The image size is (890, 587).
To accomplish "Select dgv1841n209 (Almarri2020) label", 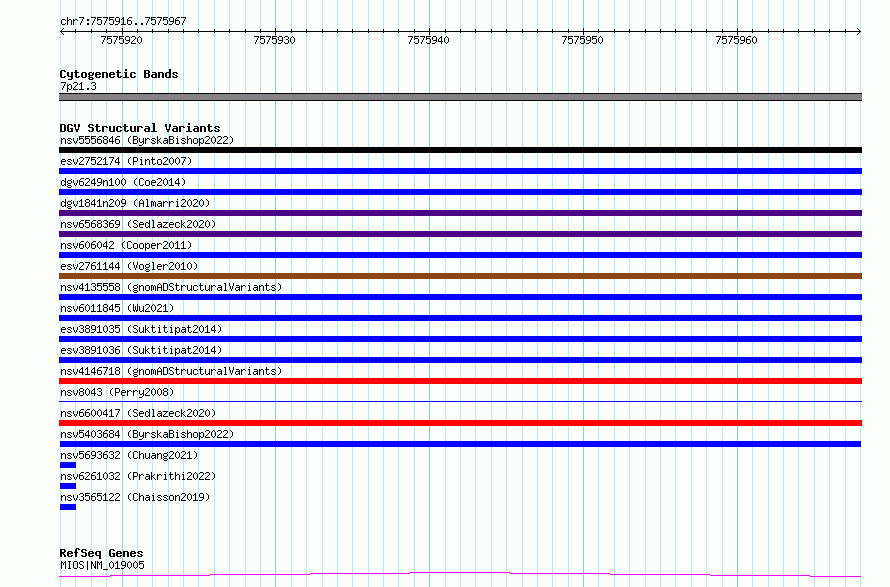I will coord(135,203).
